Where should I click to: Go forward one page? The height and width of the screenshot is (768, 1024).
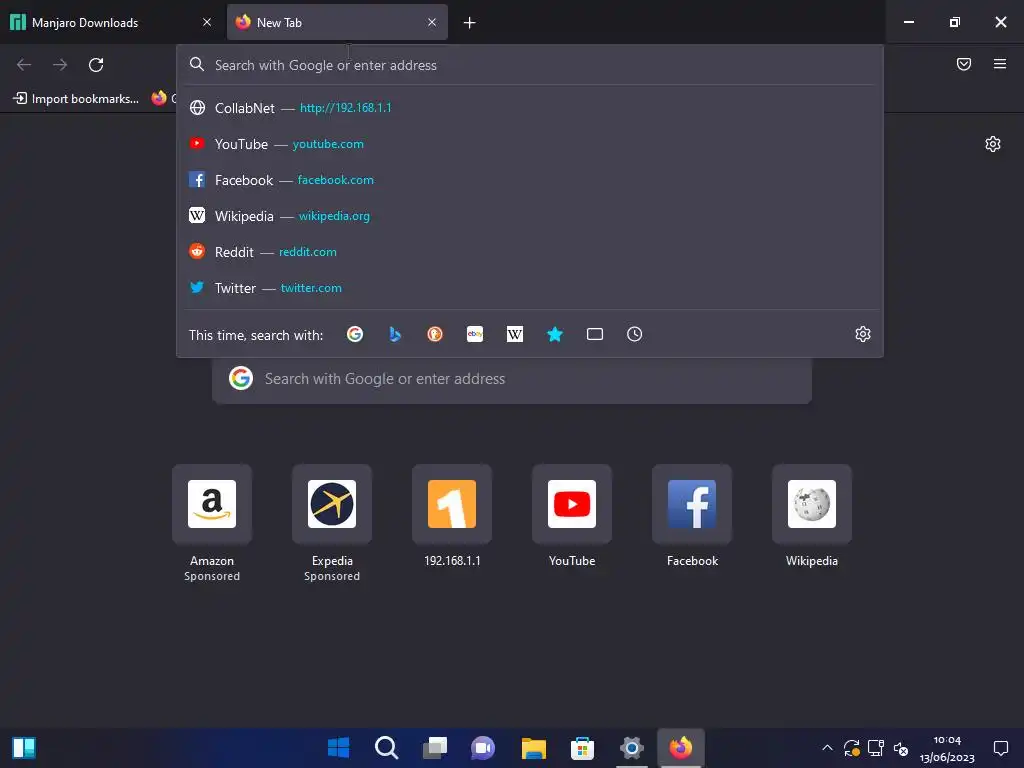click(x=60, y=65)
